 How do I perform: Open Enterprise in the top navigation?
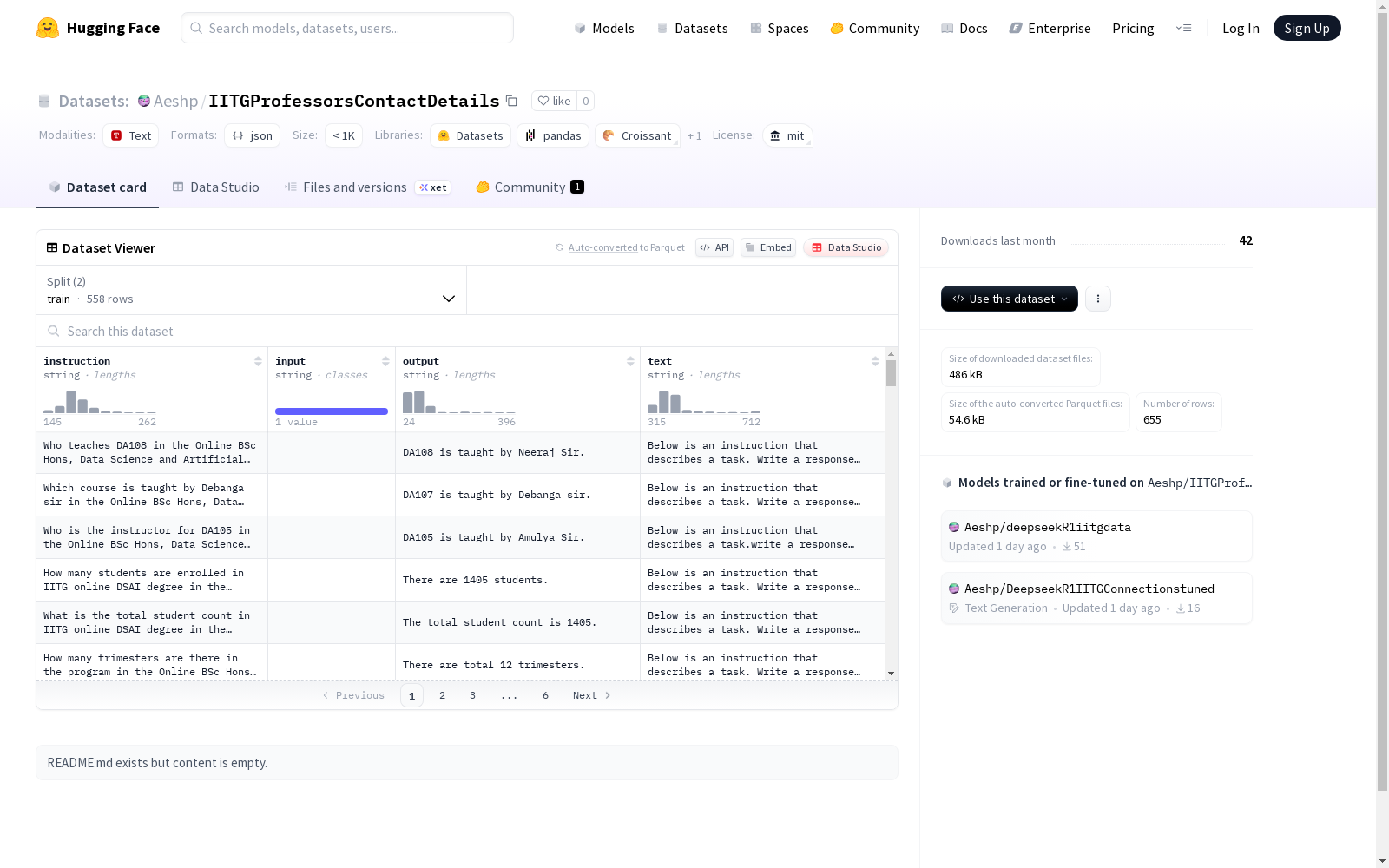point(1050,28)
